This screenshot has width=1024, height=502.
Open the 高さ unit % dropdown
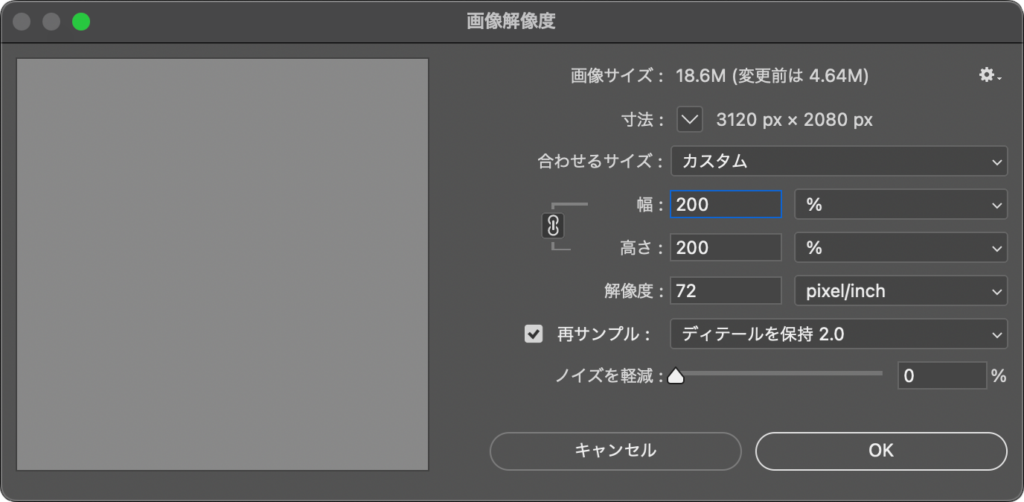pyautogui.click(x=901, y=247)
